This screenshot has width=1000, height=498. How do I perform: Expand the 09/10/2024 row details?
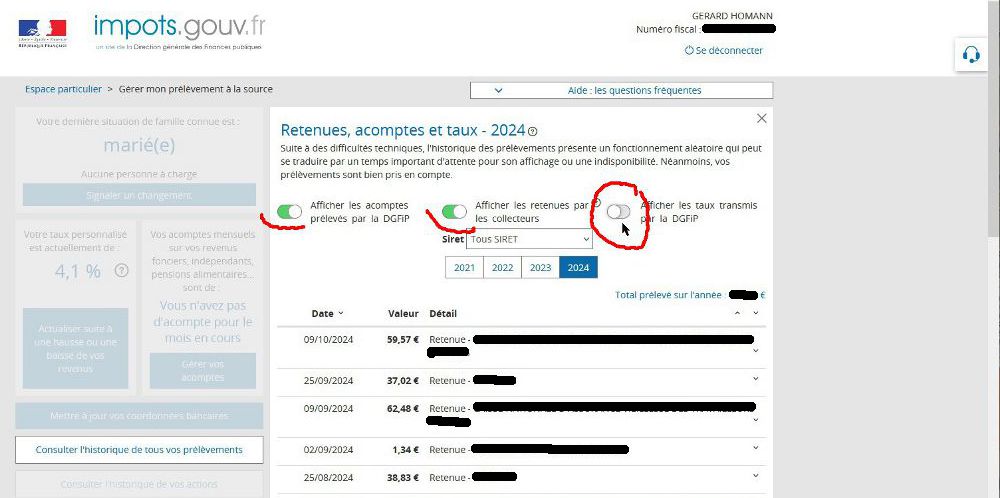tap(756, 351)
